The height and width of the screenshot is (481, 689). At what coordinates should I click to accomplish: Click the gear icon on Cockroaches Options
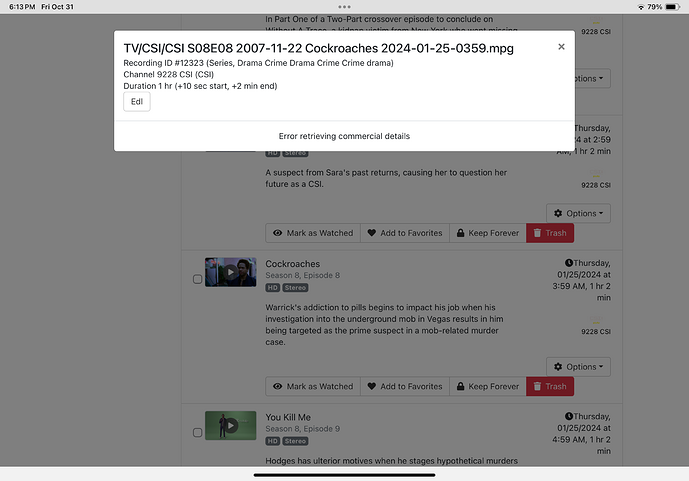pyautogui.click(x=557, y=367)
